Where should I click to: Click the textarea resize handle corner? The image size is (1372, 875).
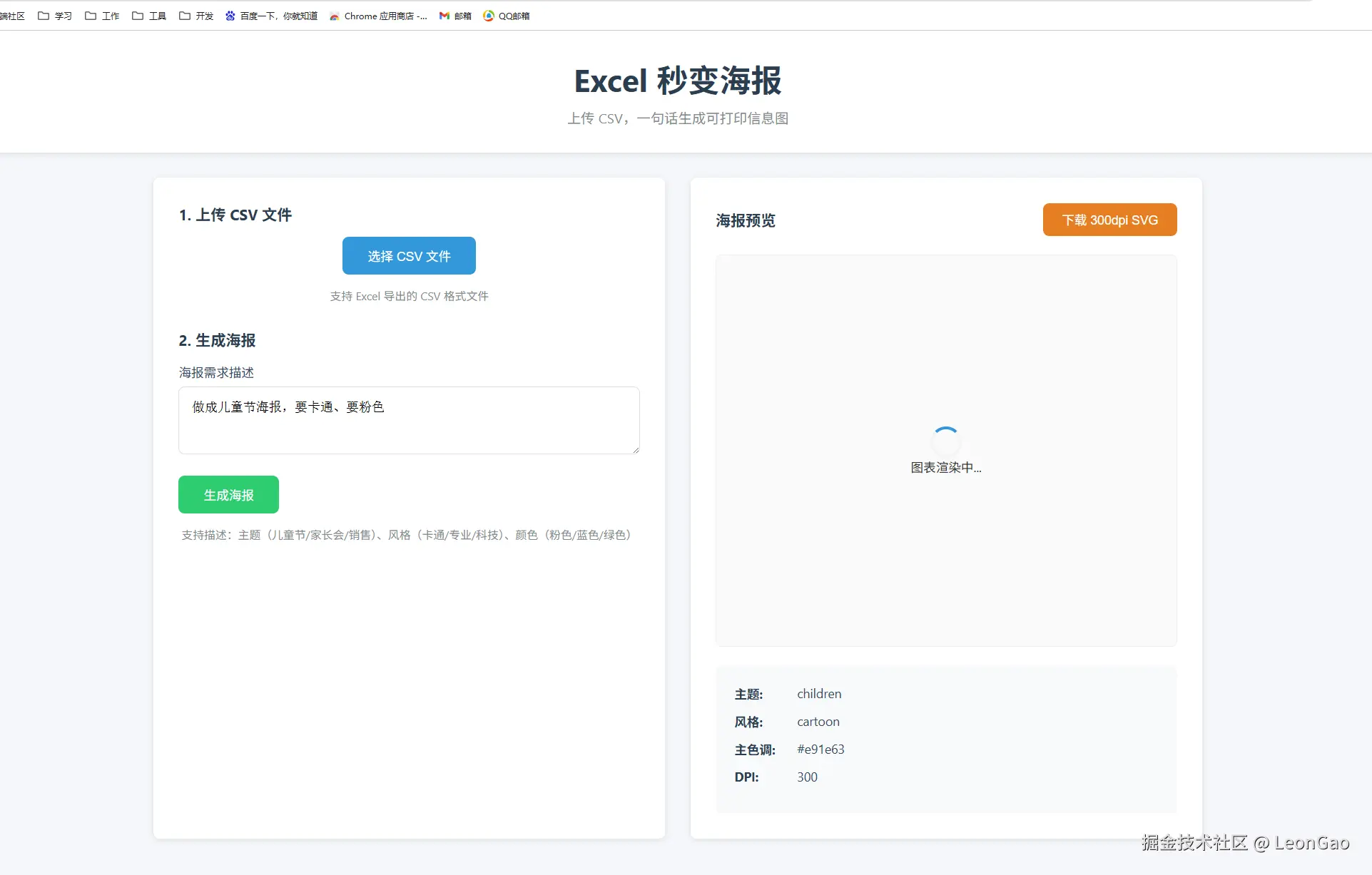pyautogui.click(x=636, y=449)
